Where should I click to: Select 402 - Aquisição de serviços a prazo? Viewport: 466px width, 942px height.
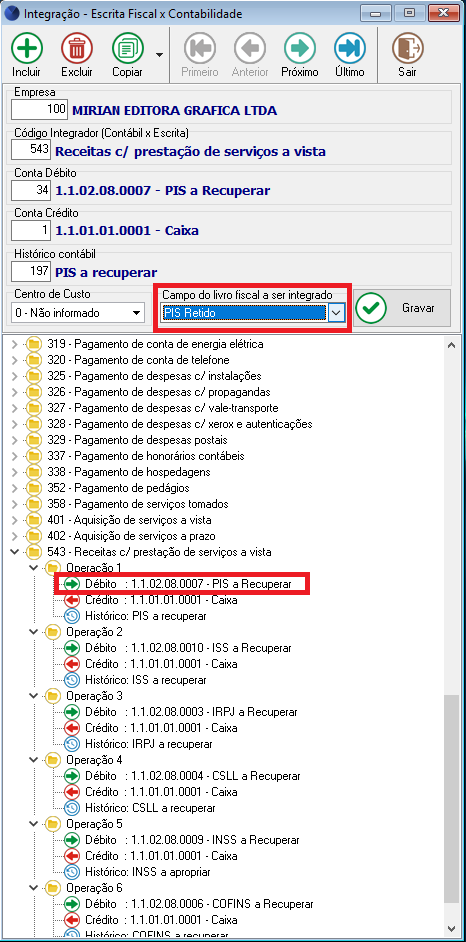132,536
